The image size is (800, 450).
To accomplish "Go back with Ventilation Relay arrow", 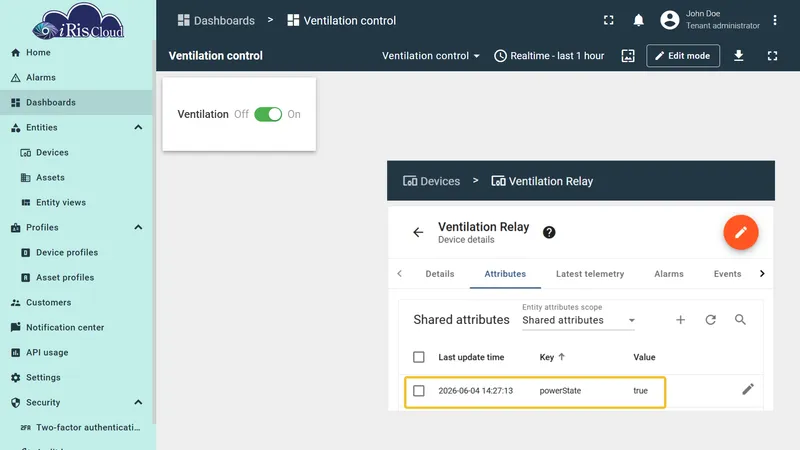I will (418, 232).
